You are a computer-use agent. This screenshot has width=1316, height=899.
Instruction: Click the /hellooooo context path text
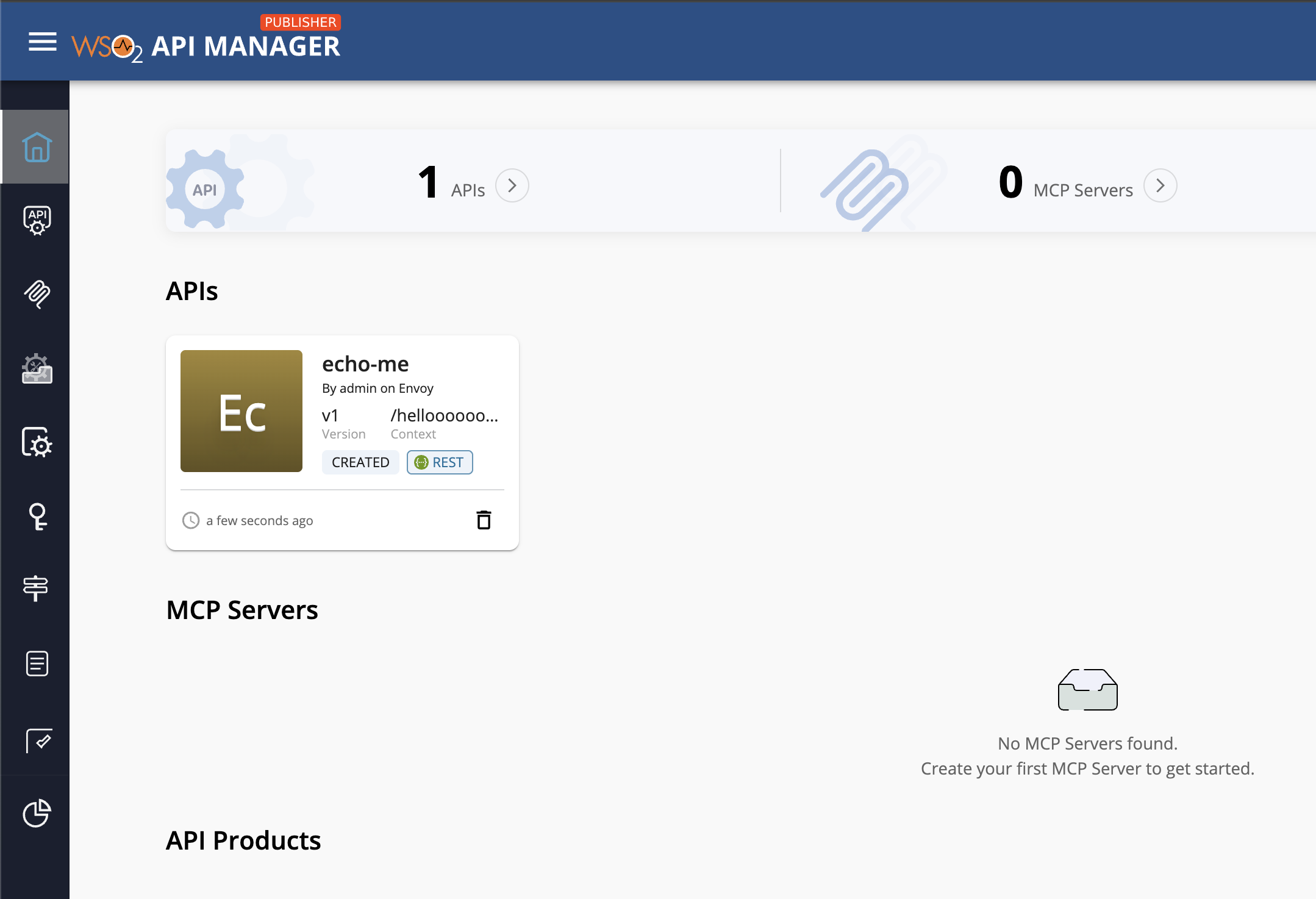pos(444,416)
